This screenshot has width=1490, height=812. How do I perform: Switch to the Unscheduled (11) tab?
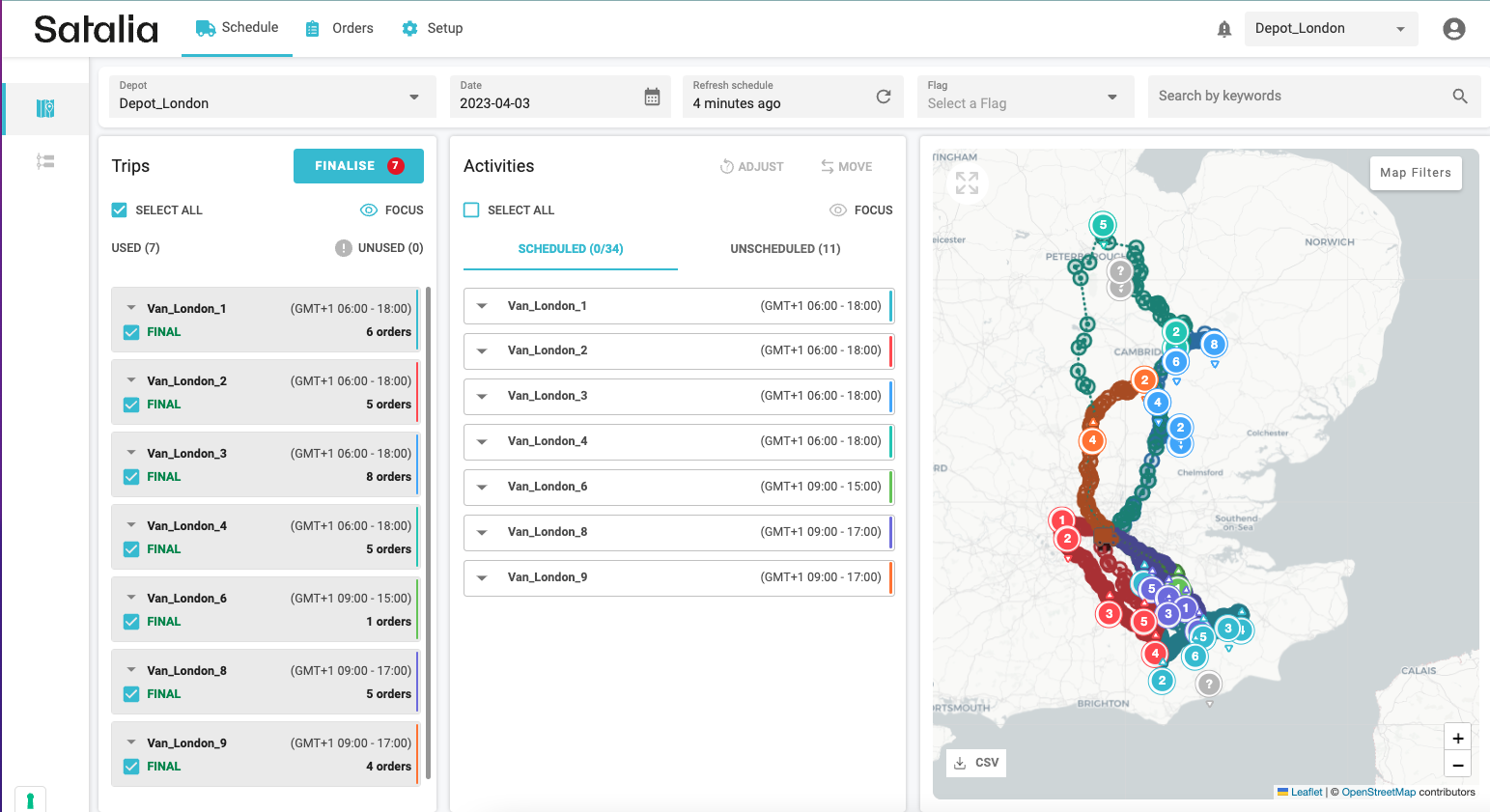coord(784,249)
